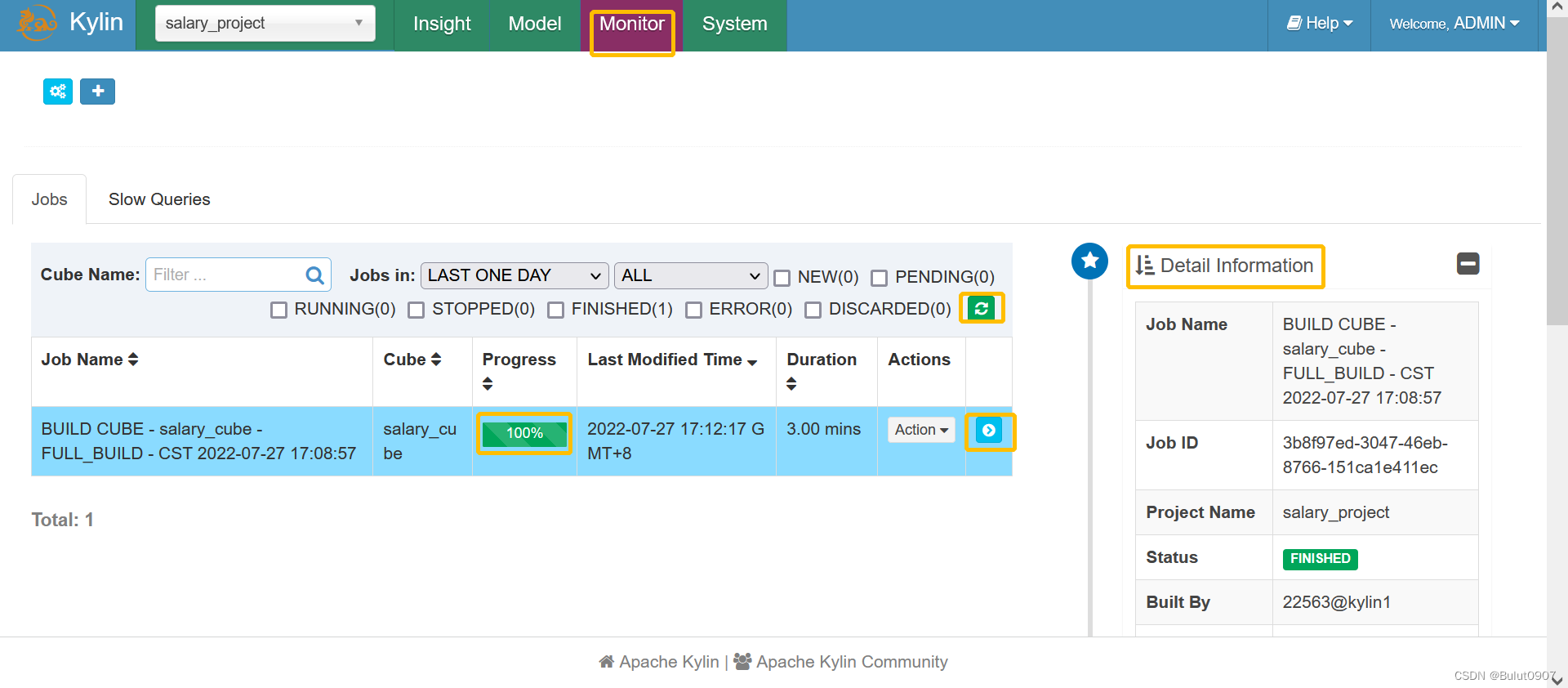The height and width of the screenshot is (688, 1568).
Task: Click the Detail Information heading
Action: click(1236, 266)
